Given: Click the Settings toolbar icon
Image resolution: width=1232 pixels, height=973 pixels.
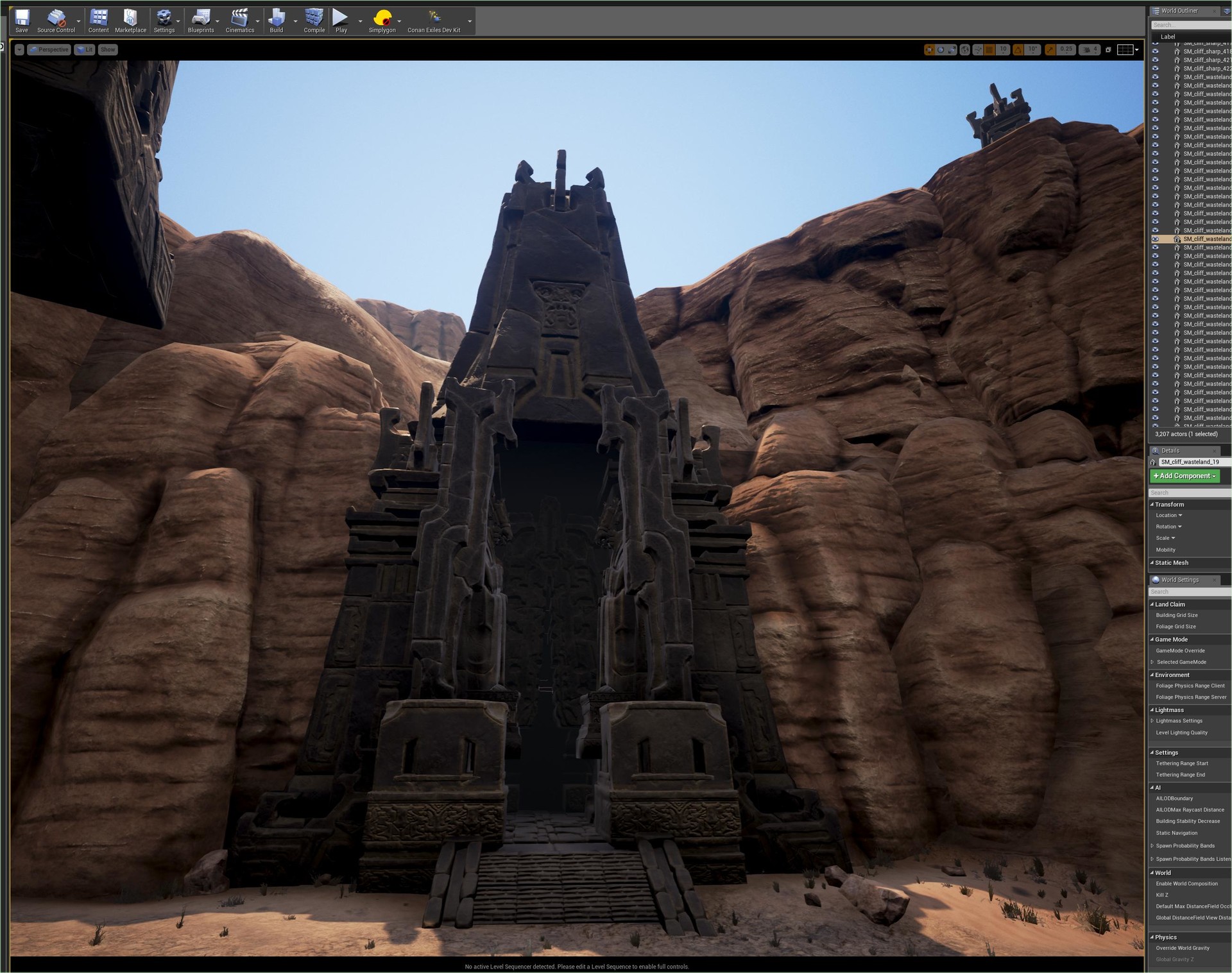Looking at the screenshot, I should click(164, 18).
